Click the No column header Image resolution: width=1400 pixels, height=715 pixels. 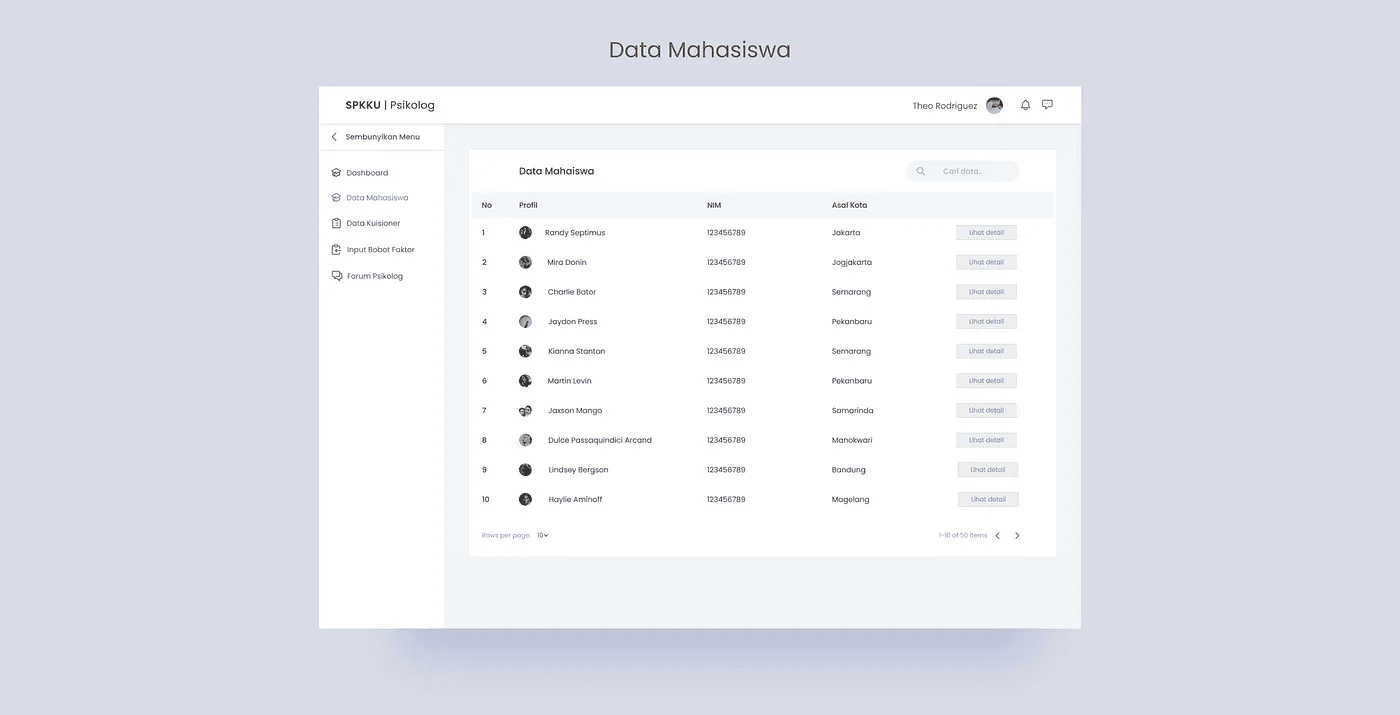[x=487, y=205]
